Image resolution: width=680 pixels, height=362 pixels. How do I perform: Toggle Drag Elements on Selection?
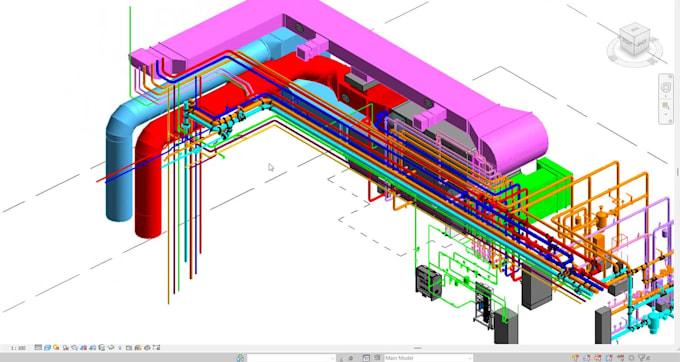pos(621,358)
